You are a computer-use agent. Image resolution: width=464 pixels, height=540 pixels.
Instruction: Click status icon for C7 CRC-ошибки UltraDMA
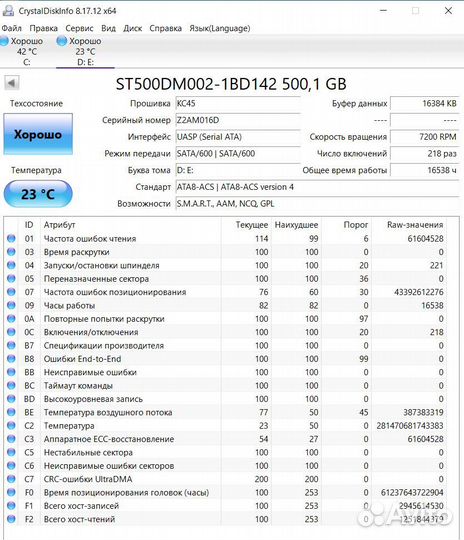pos(11,479)
